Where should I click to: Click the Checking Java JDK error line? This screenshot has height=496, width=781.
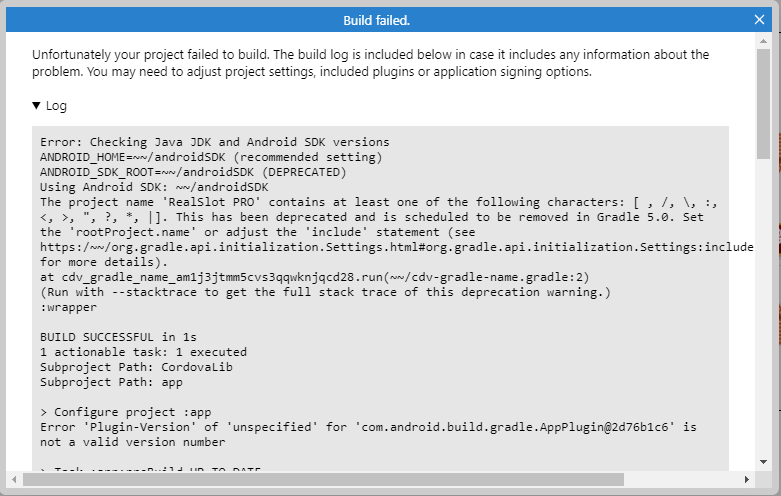tap(215, 142)
